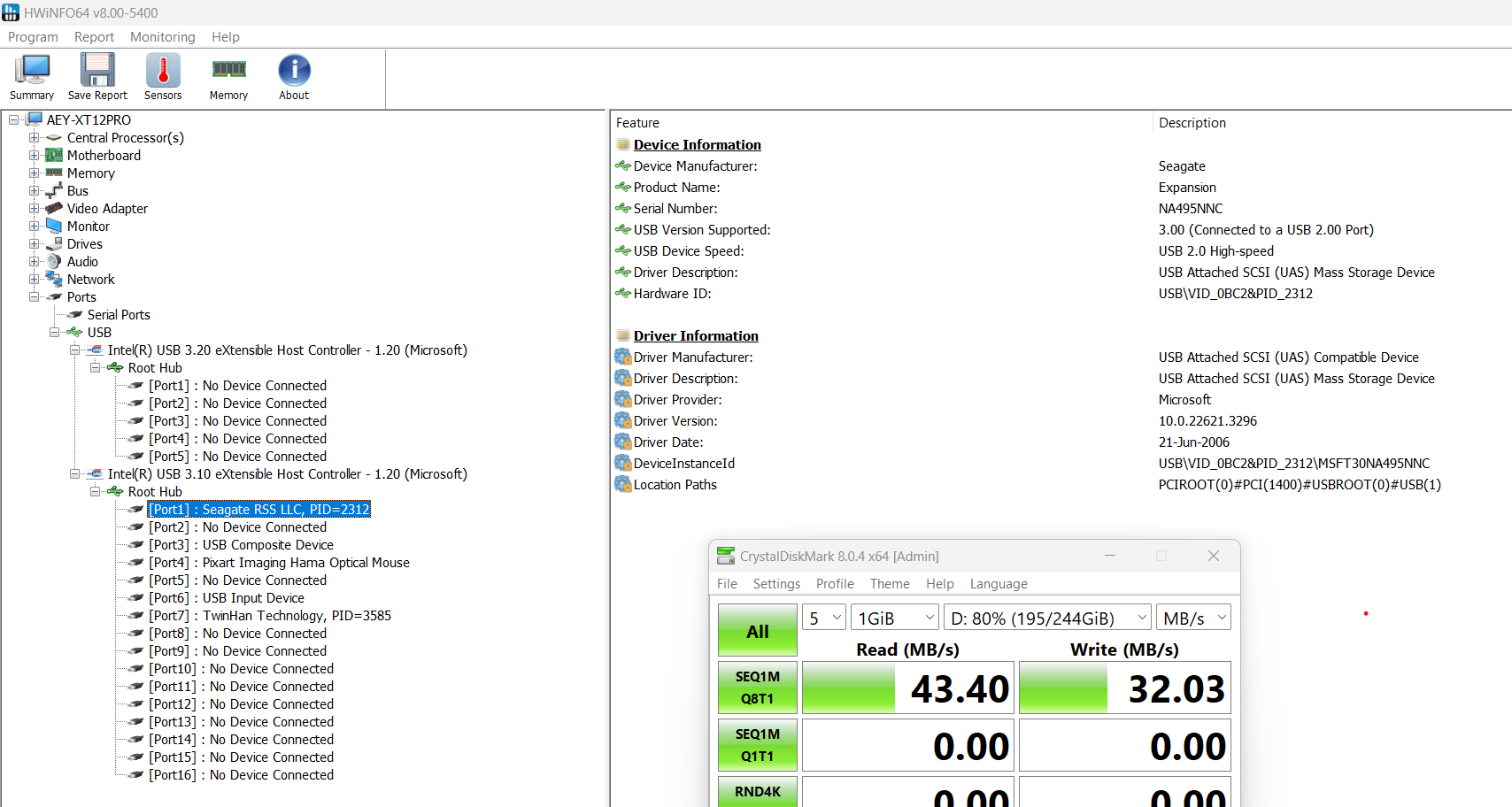This screenshot has width=1512, height=807.
Task: Start all benchmarks with All button
Action: (758, 631)
